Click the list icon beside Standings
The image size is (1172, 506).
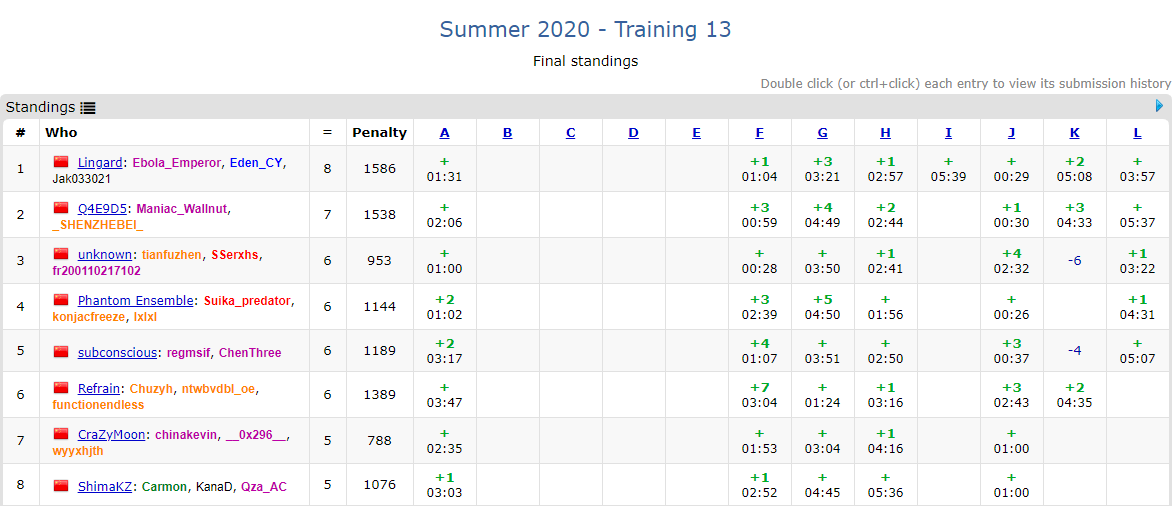pyautogui.click(x=88, y=108)
